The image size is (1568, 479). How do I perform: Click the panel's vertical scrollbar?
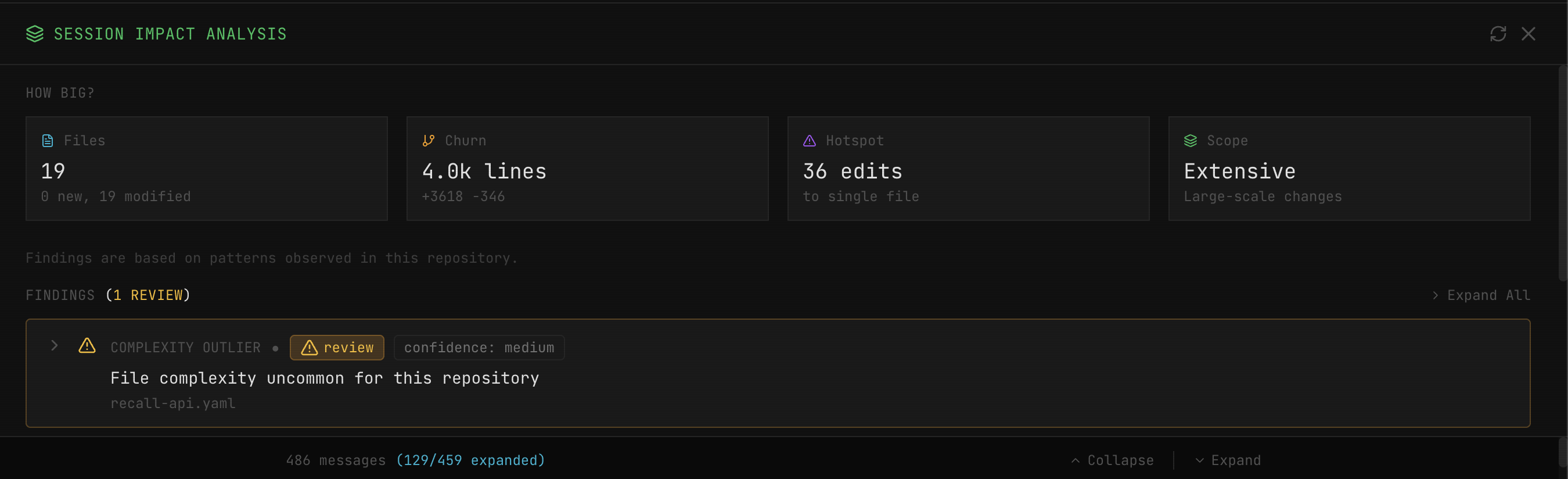coord(1563,171)
